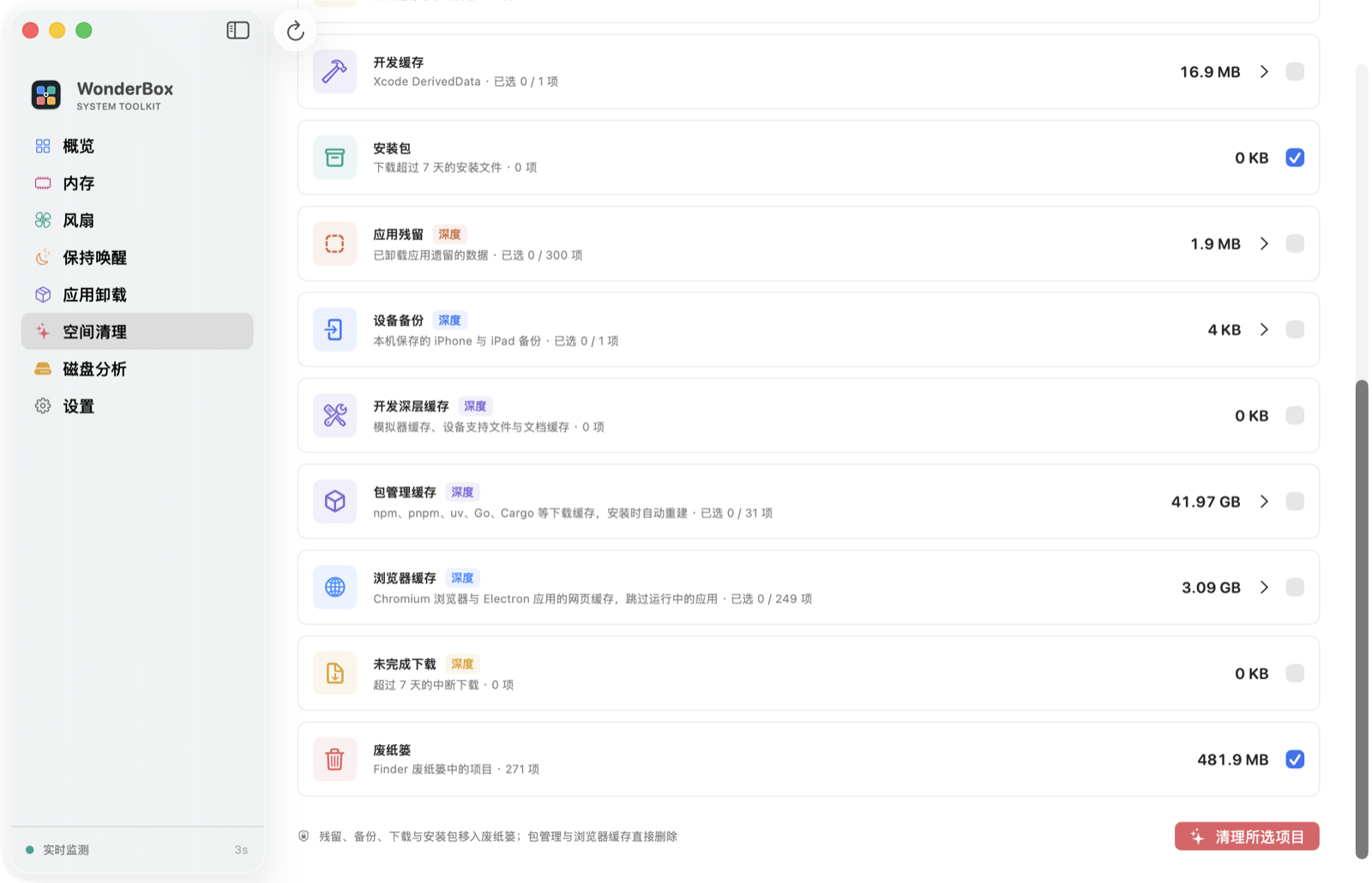Expand 开发缓存 details chevron
This screenshot has width=1372, height=883.
[x=1264, y=71]
